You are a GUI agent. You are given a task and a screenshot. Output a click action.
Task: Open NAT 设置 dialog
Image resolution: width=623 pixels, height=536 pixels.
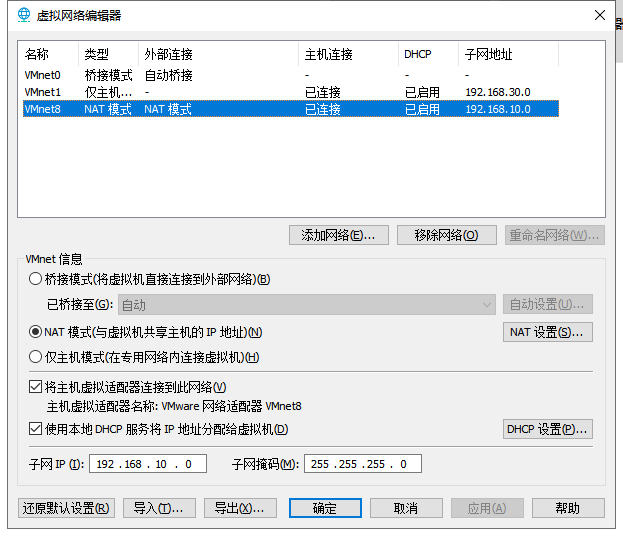coord(548,332)
